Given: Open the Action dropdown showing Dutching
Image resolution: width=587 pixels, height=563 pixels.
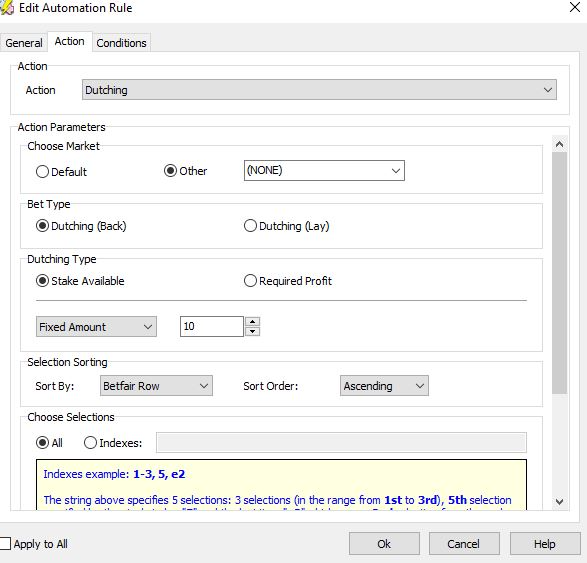Looking at the screenshot, I should click(x=319, y=90).
